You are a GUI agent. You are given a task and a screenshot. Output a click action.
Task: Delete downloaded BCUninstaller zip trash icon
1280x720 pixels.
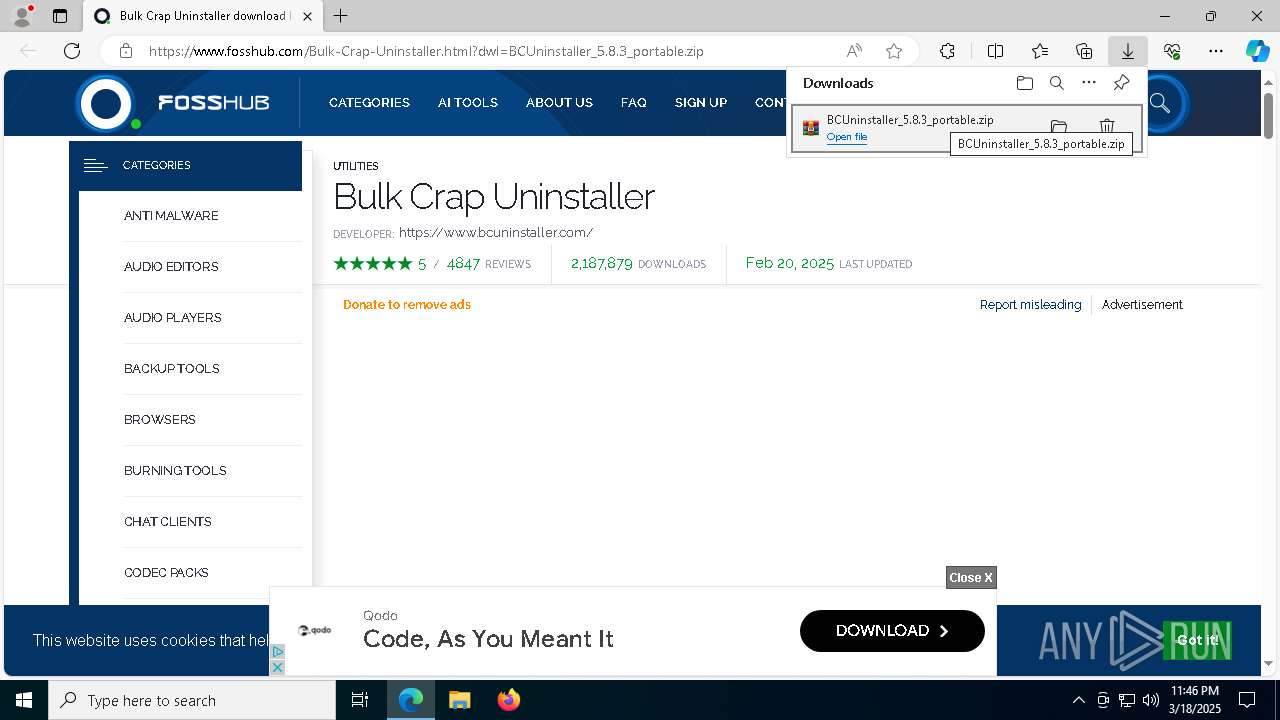click(1107, 126)
